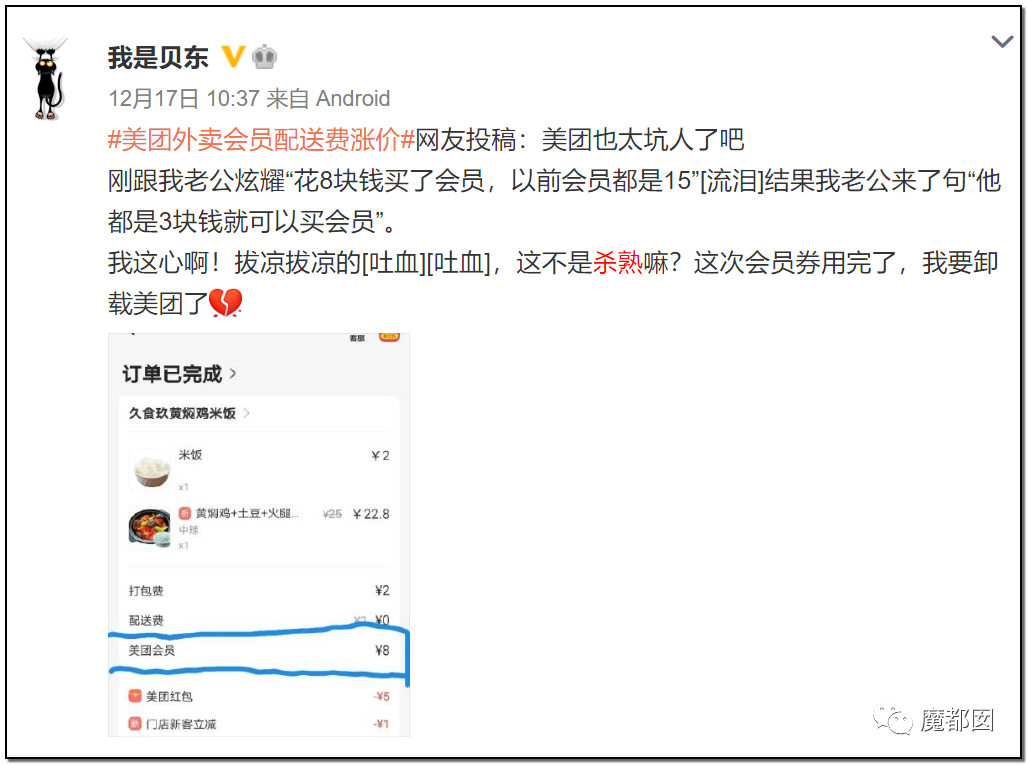Expand the post options chevron

[1002, 42]
